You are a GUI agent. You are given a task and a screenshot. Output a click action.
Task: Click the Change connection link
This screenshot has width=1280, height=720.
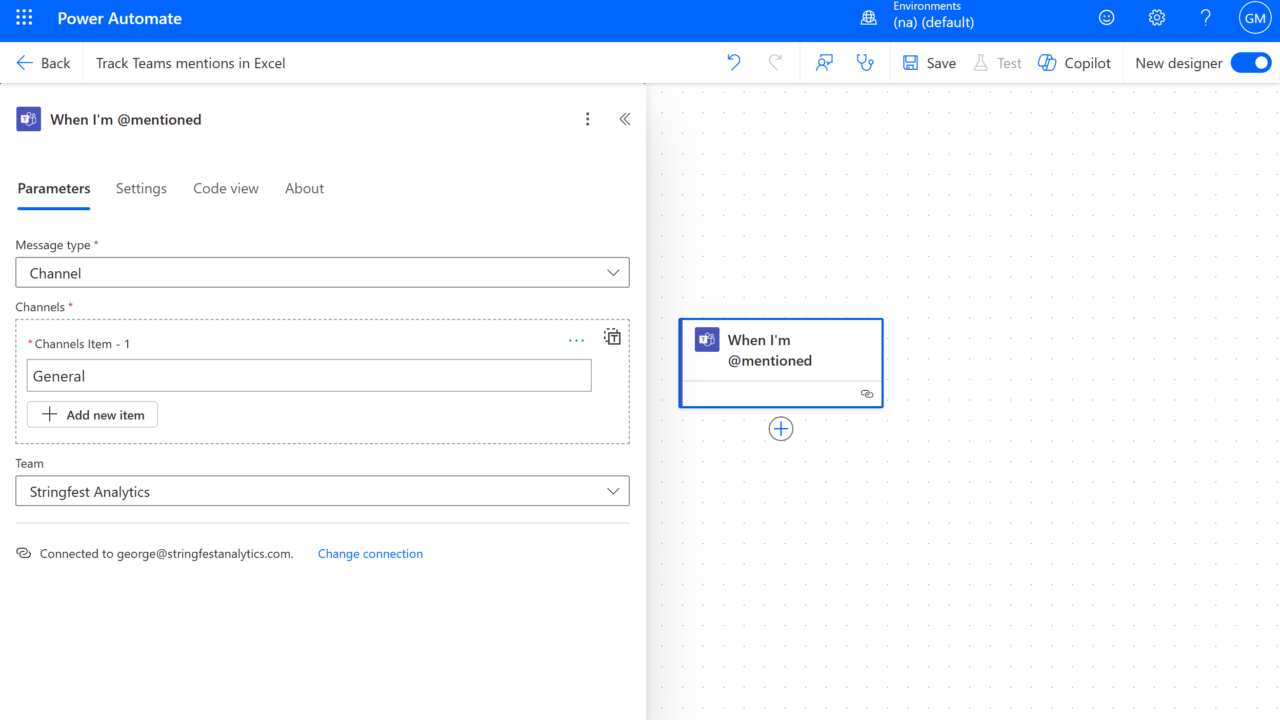(370, 554)
